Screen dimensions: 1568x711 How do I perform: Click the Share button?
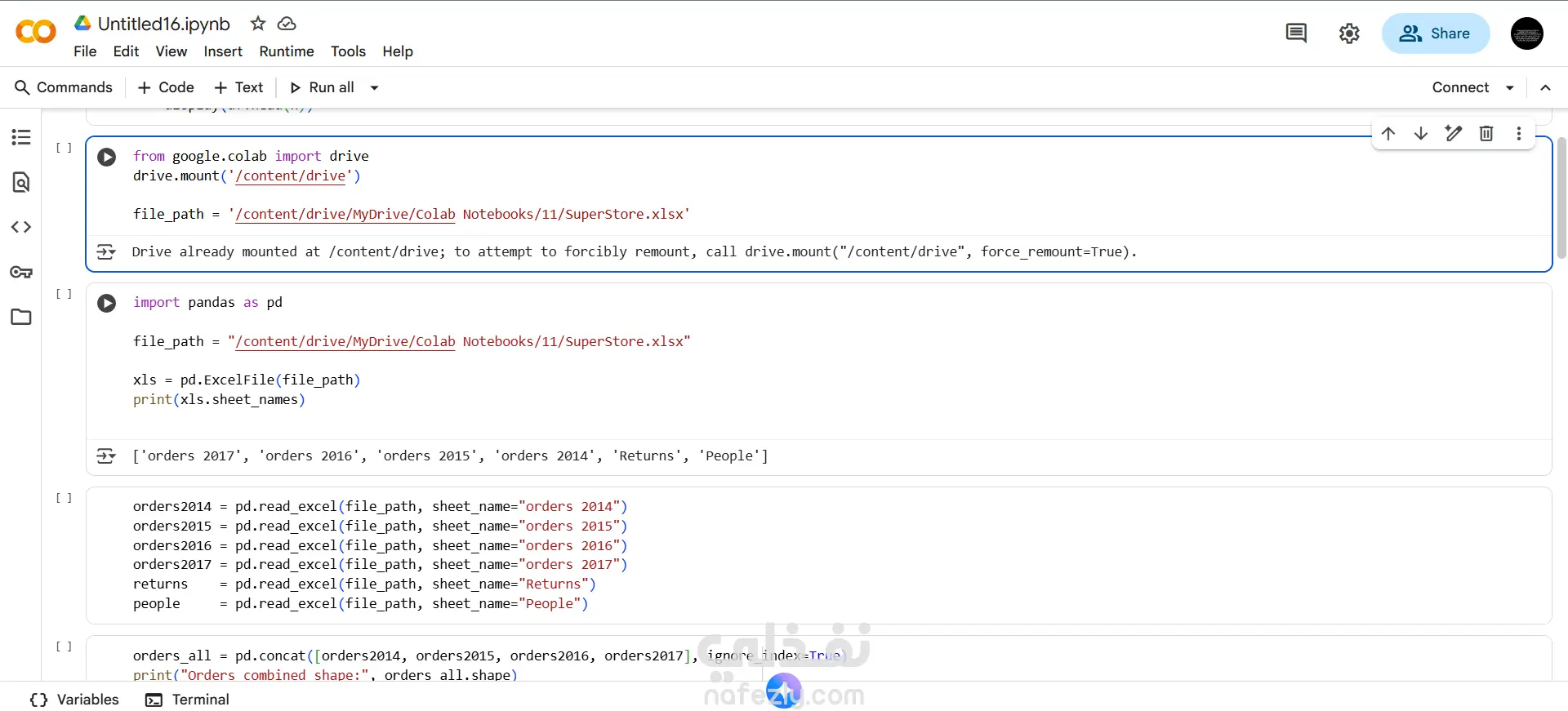coord(1435,33)
